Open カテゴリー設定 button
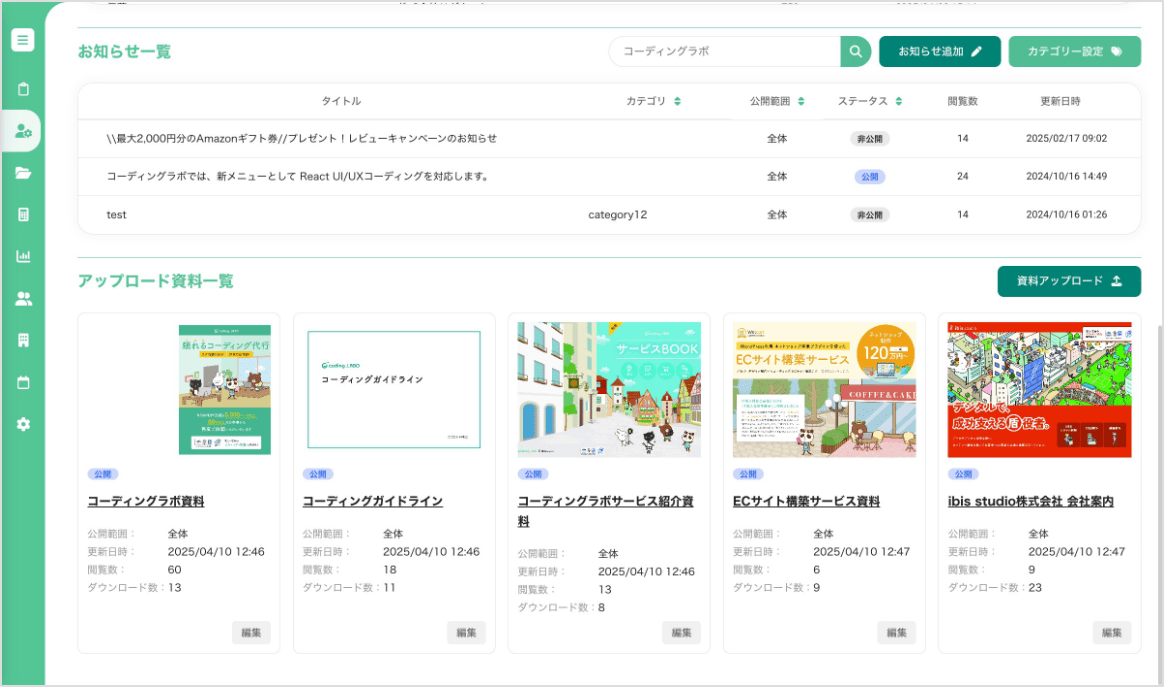Image resolution: width=1164 pixels, height=687 pixels. (1074, 51)
